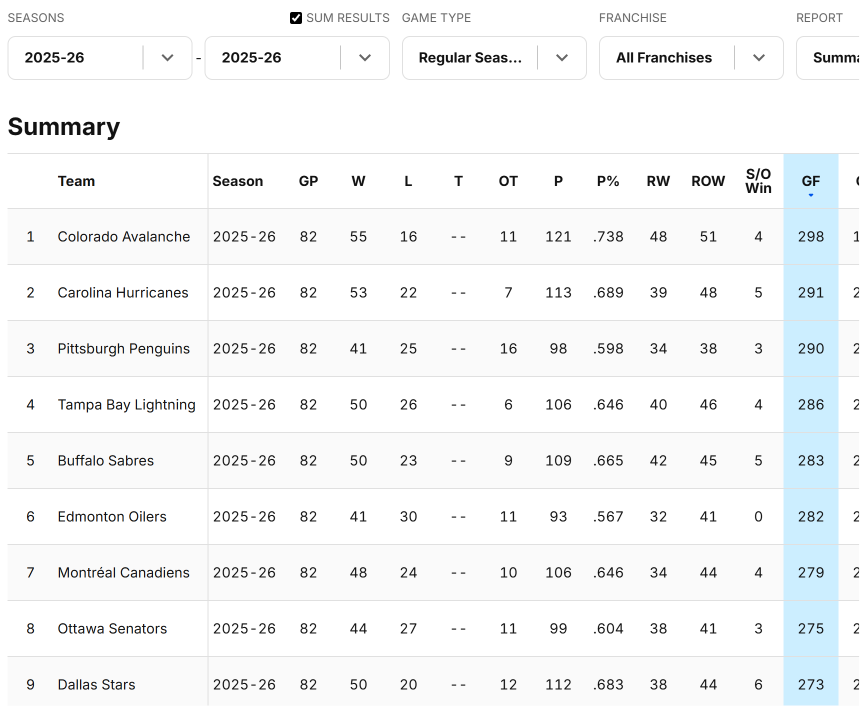The width and height of the screenshot is (860, 706).
Task: Open the starting season 2025-26 dropdown
Action: [100, 58]
